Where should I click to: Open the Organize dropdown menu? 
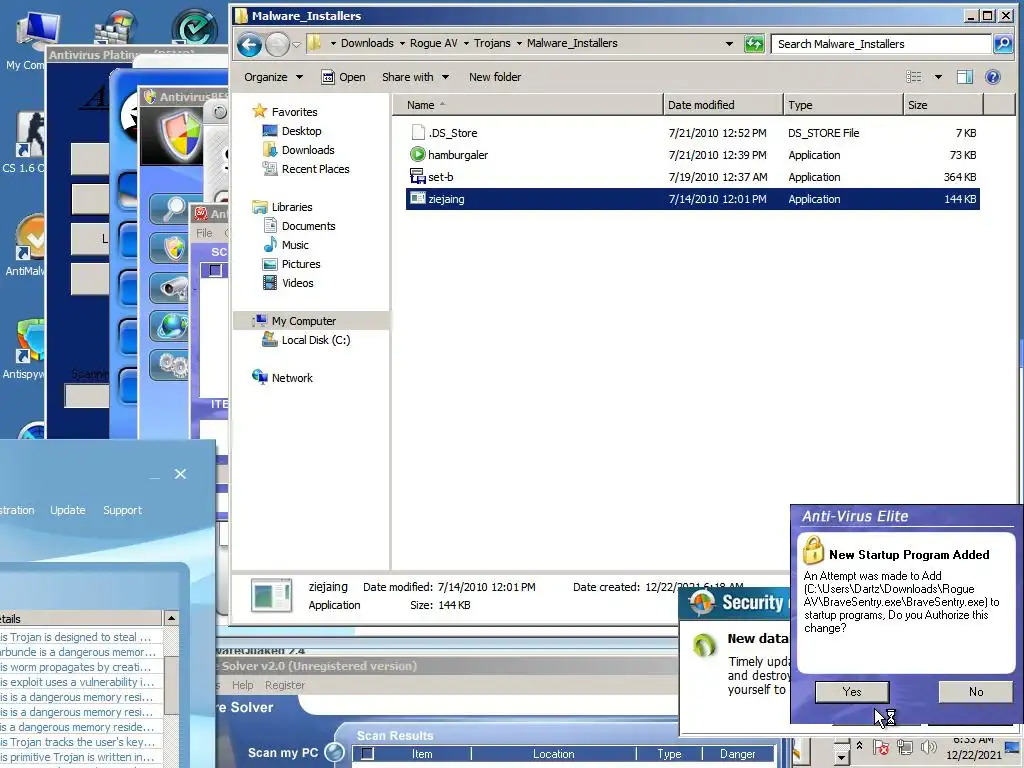[x=273, y=77]
